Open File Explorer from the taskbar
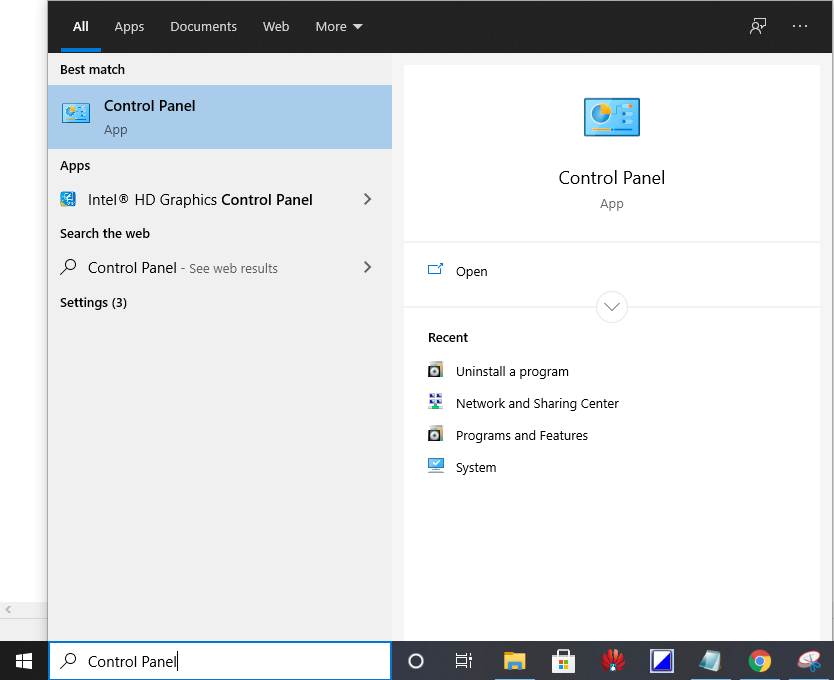The width and height of the screenshot is (834, 680). [x=514, y=661]
